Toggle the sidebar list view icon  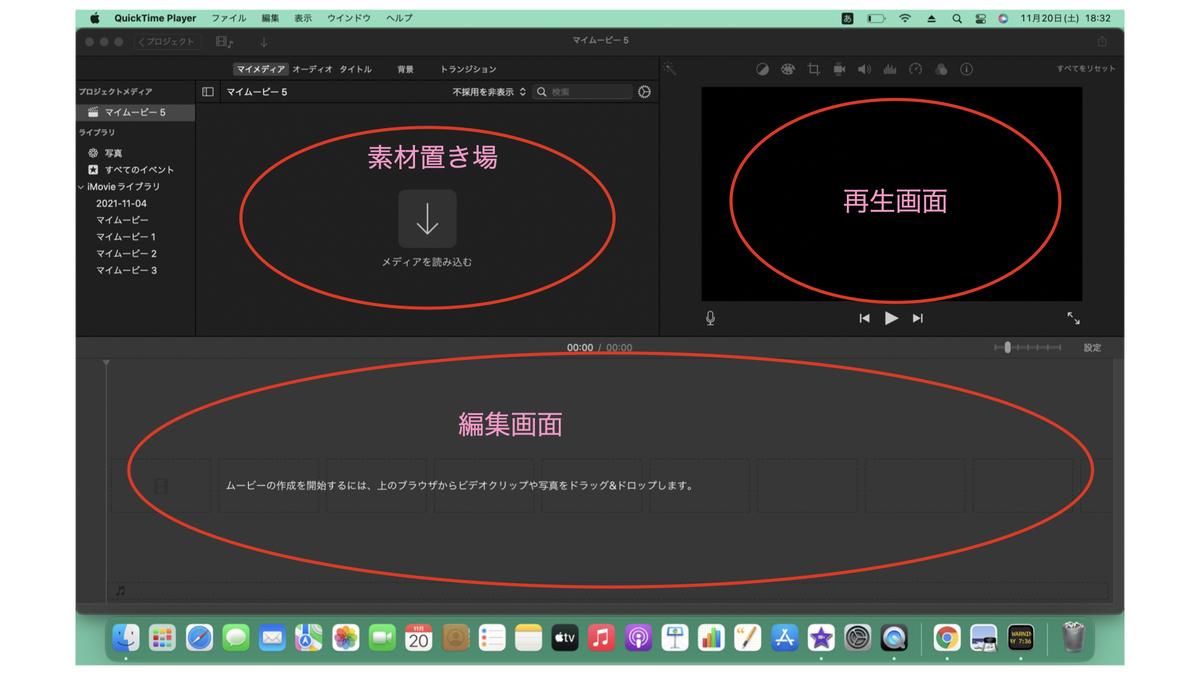[x=208, y=92]
